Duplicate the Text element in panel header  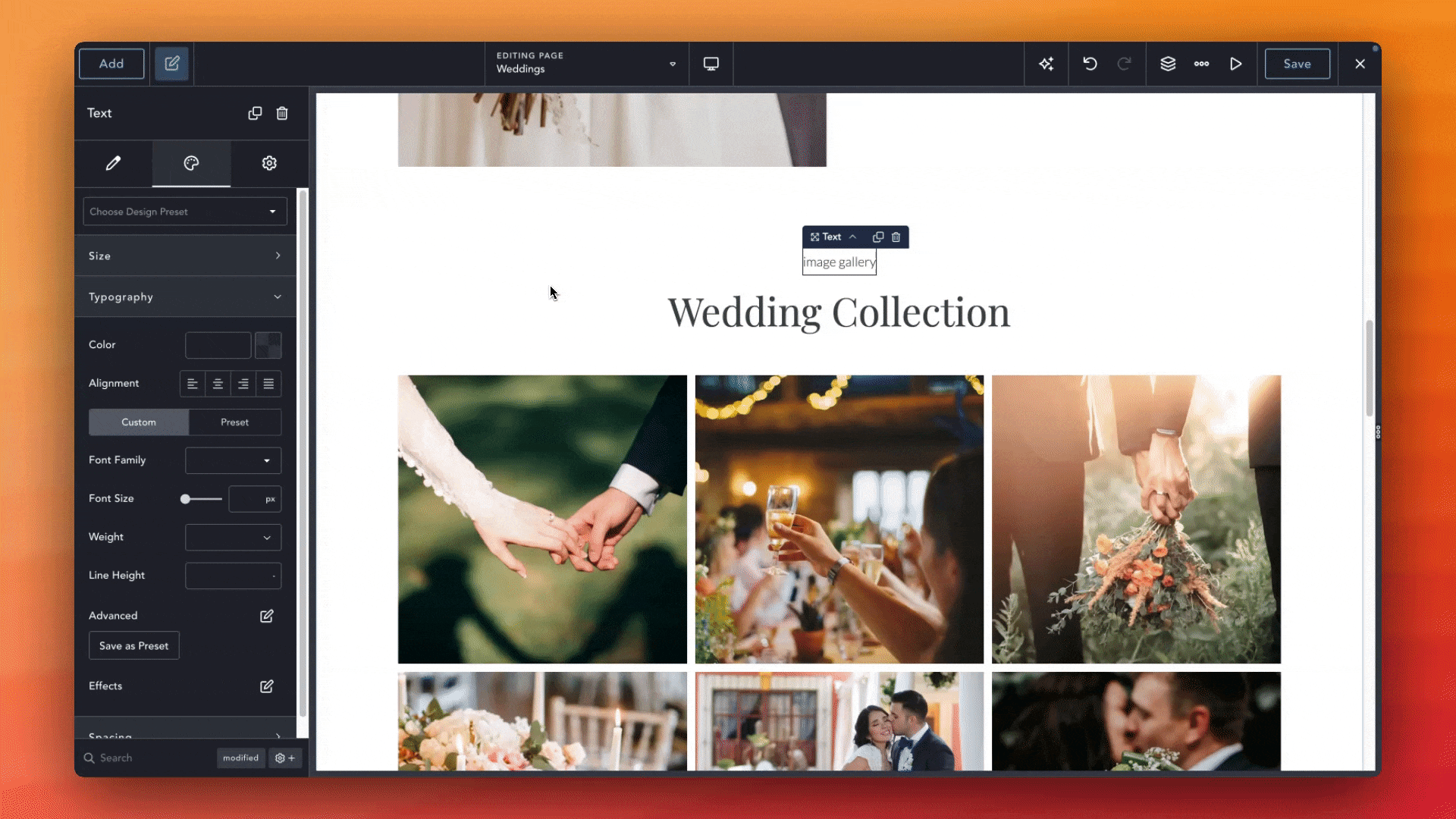(255, 113)
